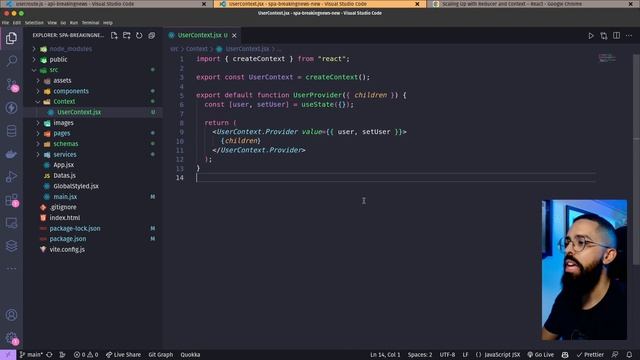Image resolution: width=640 pixels, height=360 pixels.
Task: Open main.jsx file in Explorer
Action: [x=65, y=197]
